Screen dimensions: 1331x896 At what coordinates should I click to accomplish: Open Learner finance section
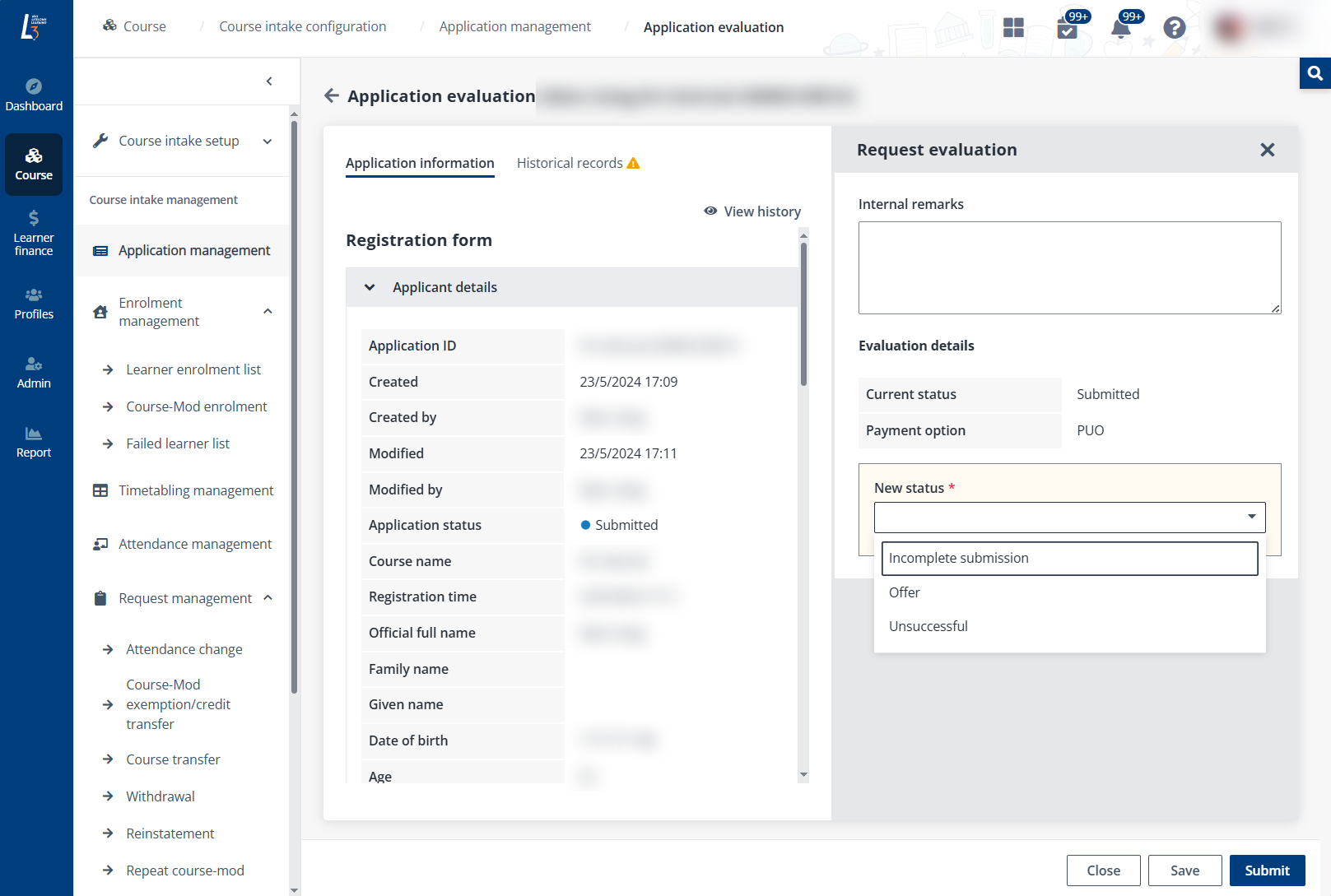point(34,233)
